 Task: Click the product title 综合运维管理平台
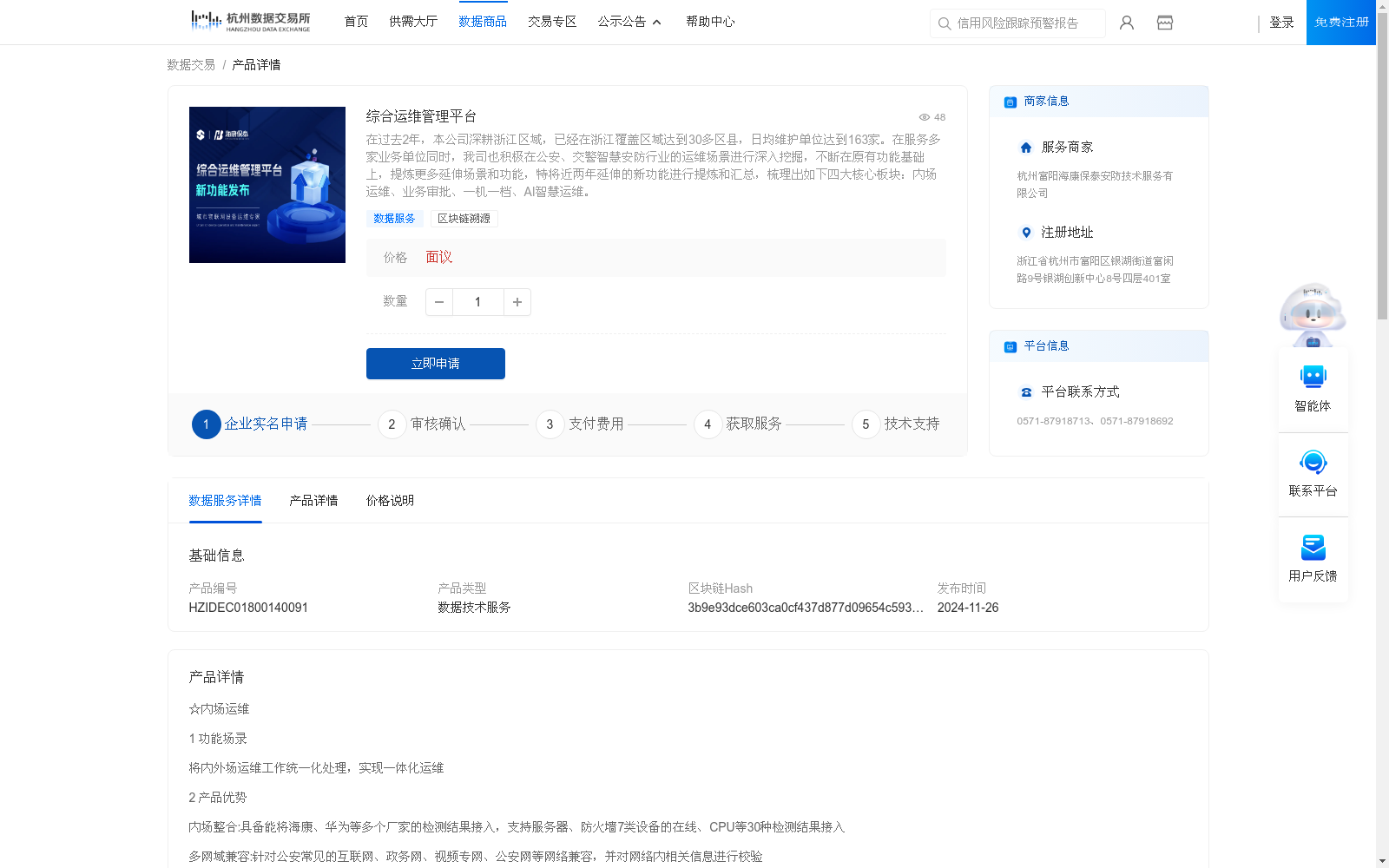click(x=421, y=116)
